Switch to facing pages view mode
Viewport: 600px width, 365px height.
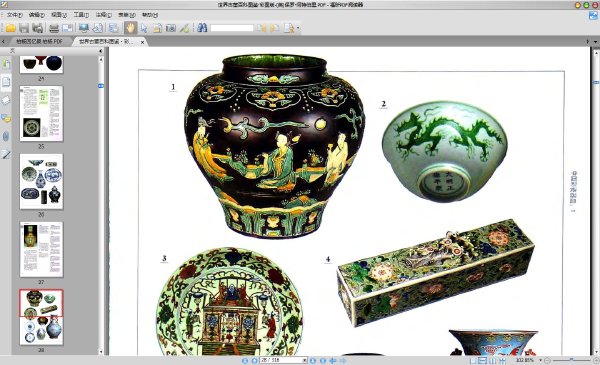[492, 360]
